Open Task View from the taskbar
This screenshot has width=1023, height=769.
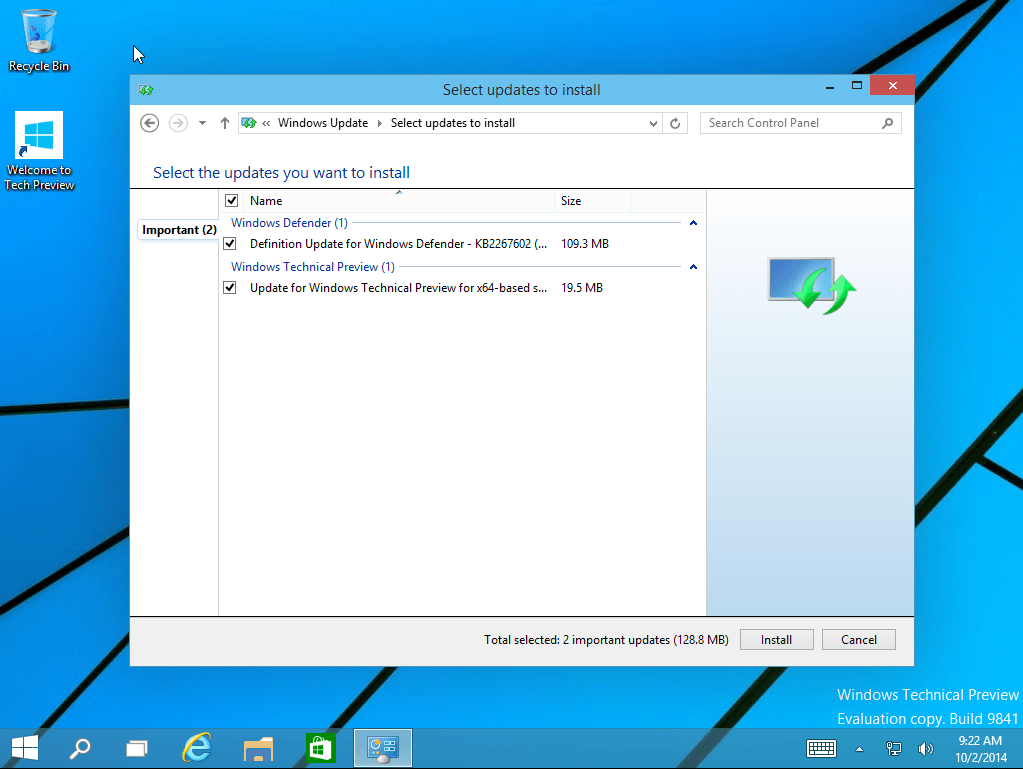point(136,748)
